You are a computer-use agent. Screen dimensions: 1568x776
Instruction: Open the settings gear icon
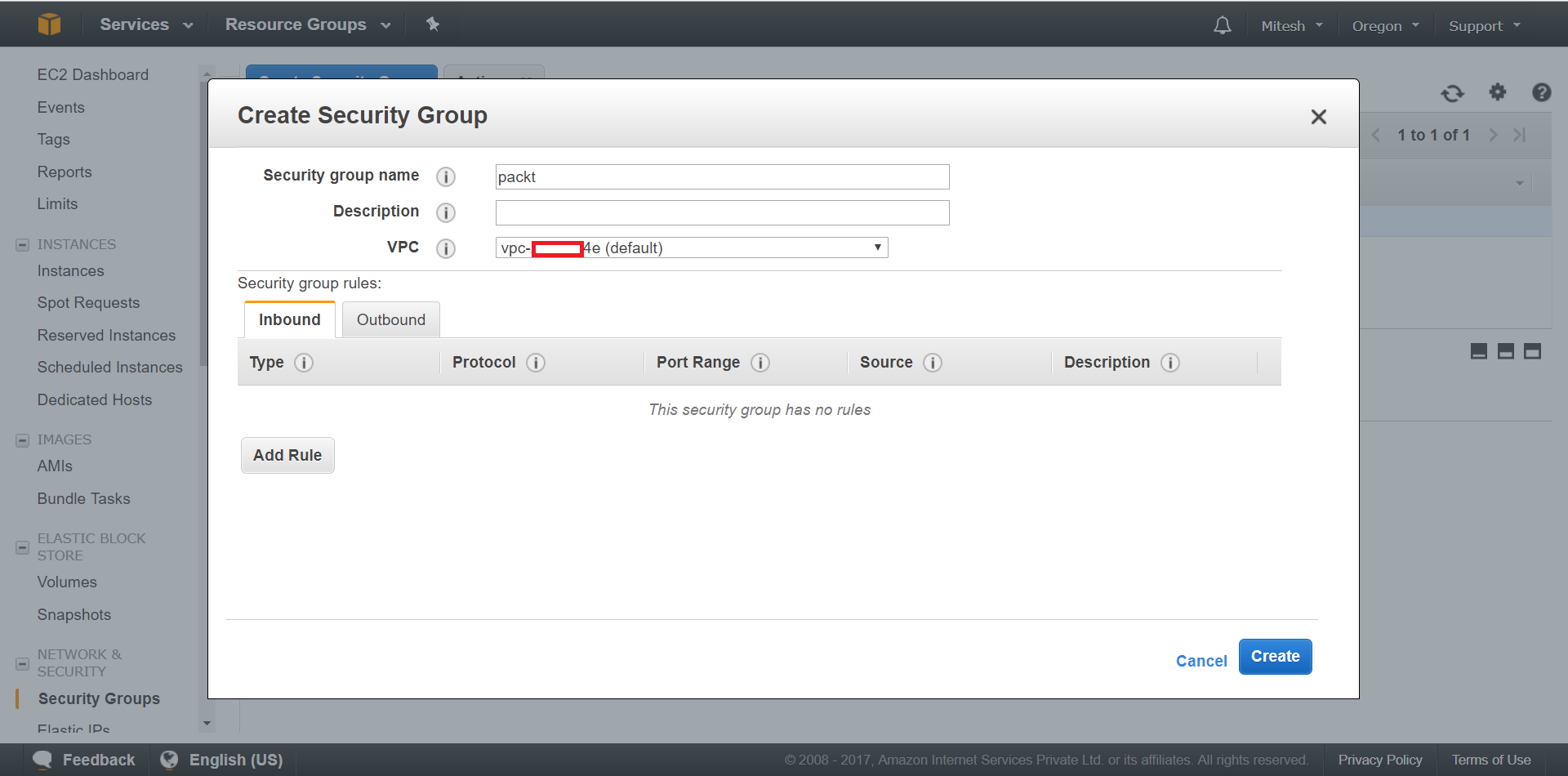point(1497,92)
